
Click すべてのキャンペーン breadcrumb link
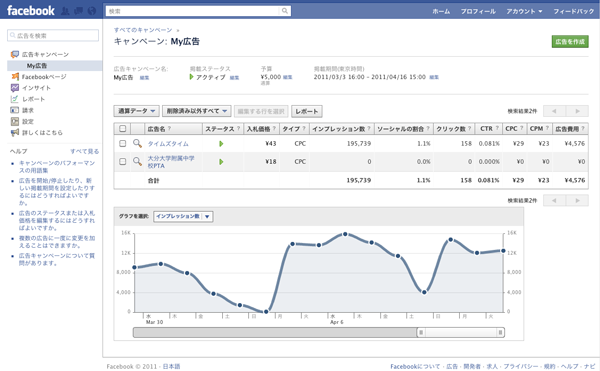(x=143, y=30)
